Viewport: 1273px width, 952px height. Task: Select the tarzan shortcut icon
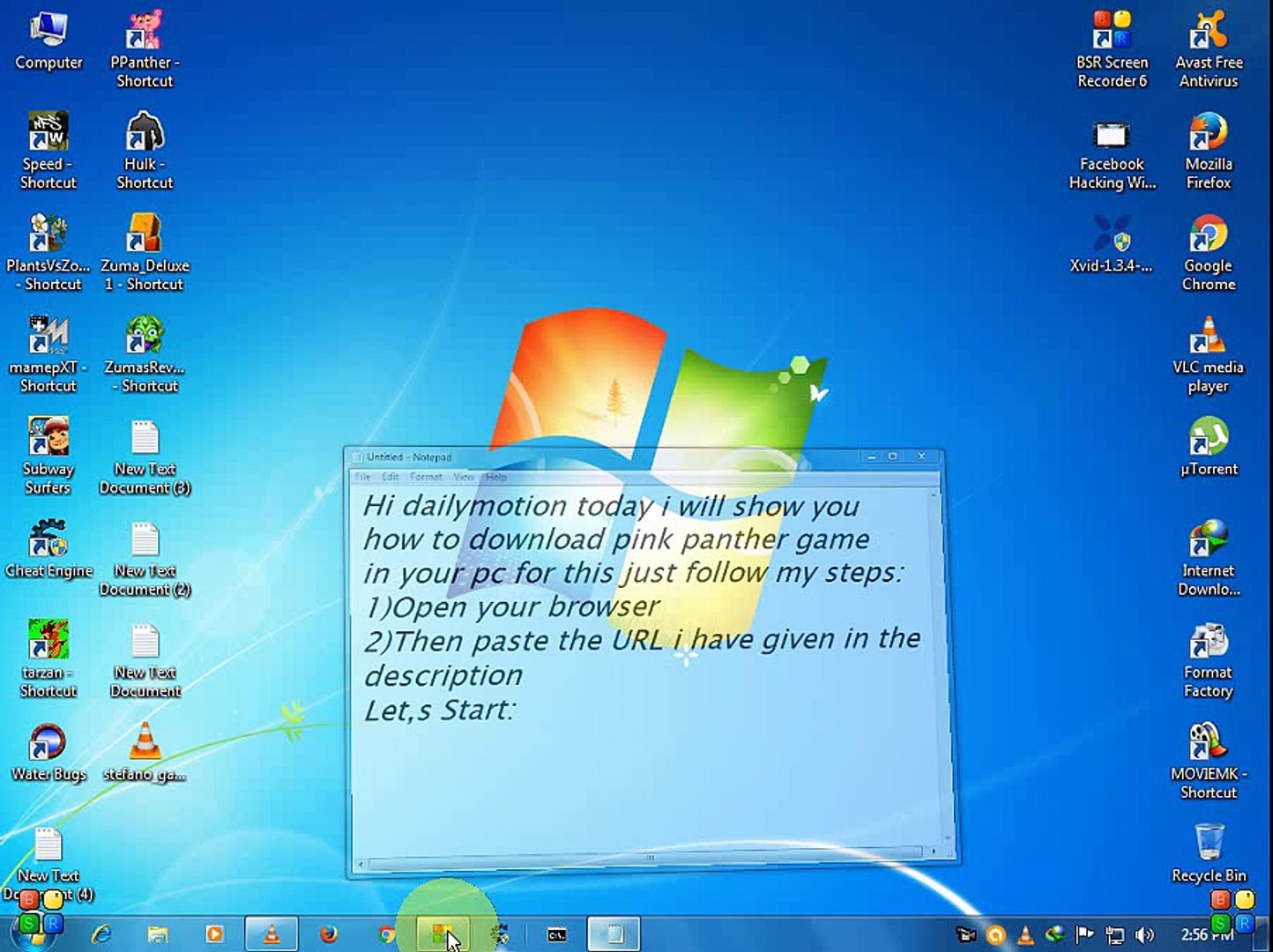pyautogui.click(x=48, y=660)
